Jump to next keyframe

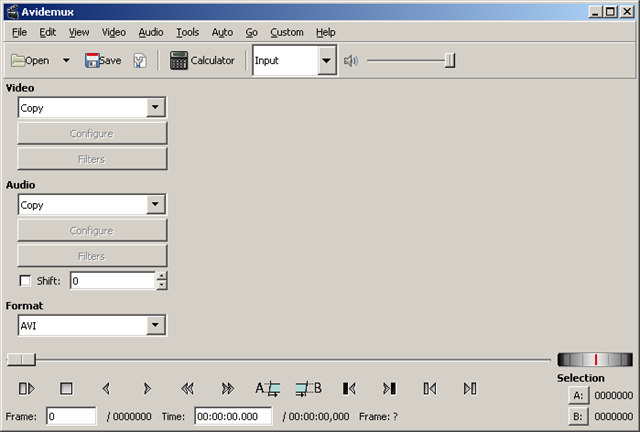pos(228,388)
